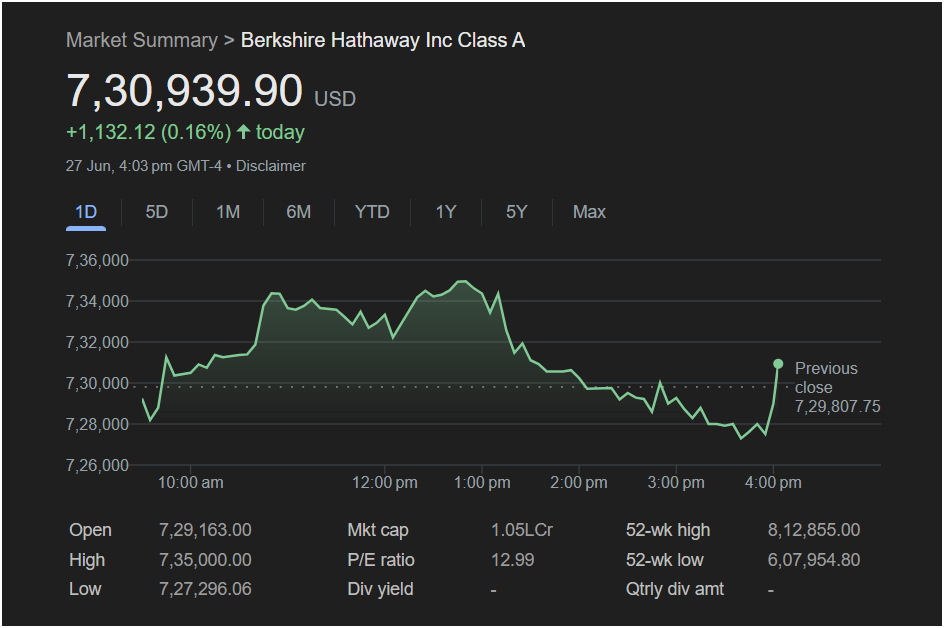Viewport: 944px width, 628px height.
Task: Click the 1:00 pm axis label
Action: tap(482, 482)
